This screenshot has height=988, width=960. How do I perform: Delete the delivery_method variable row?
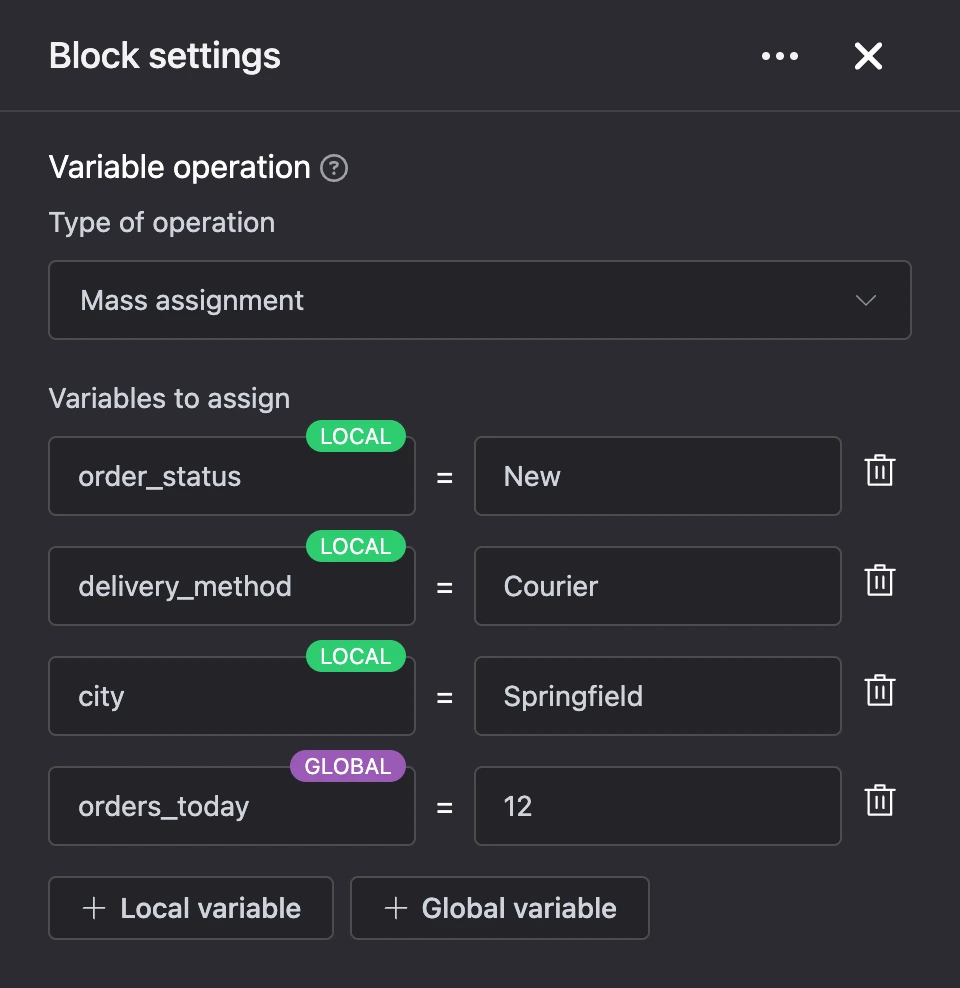click(879, 580)
